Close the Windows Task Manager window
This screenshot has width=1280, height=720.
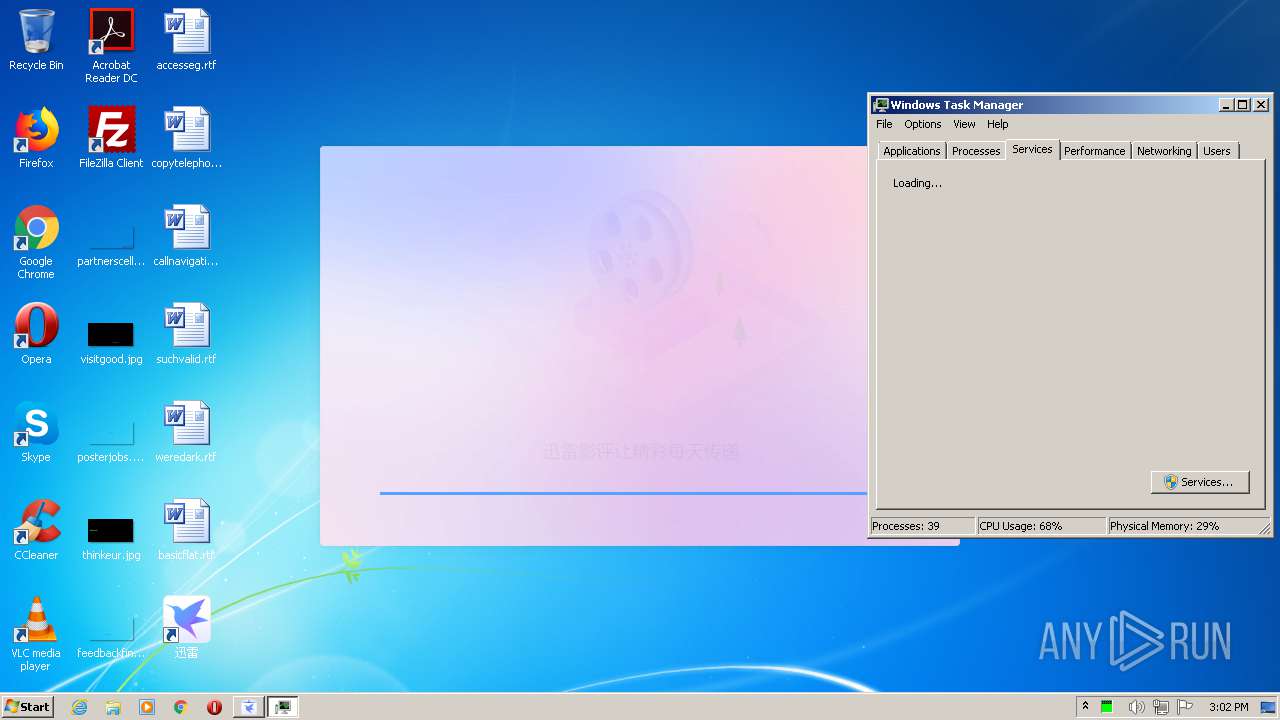[1261, 105]
